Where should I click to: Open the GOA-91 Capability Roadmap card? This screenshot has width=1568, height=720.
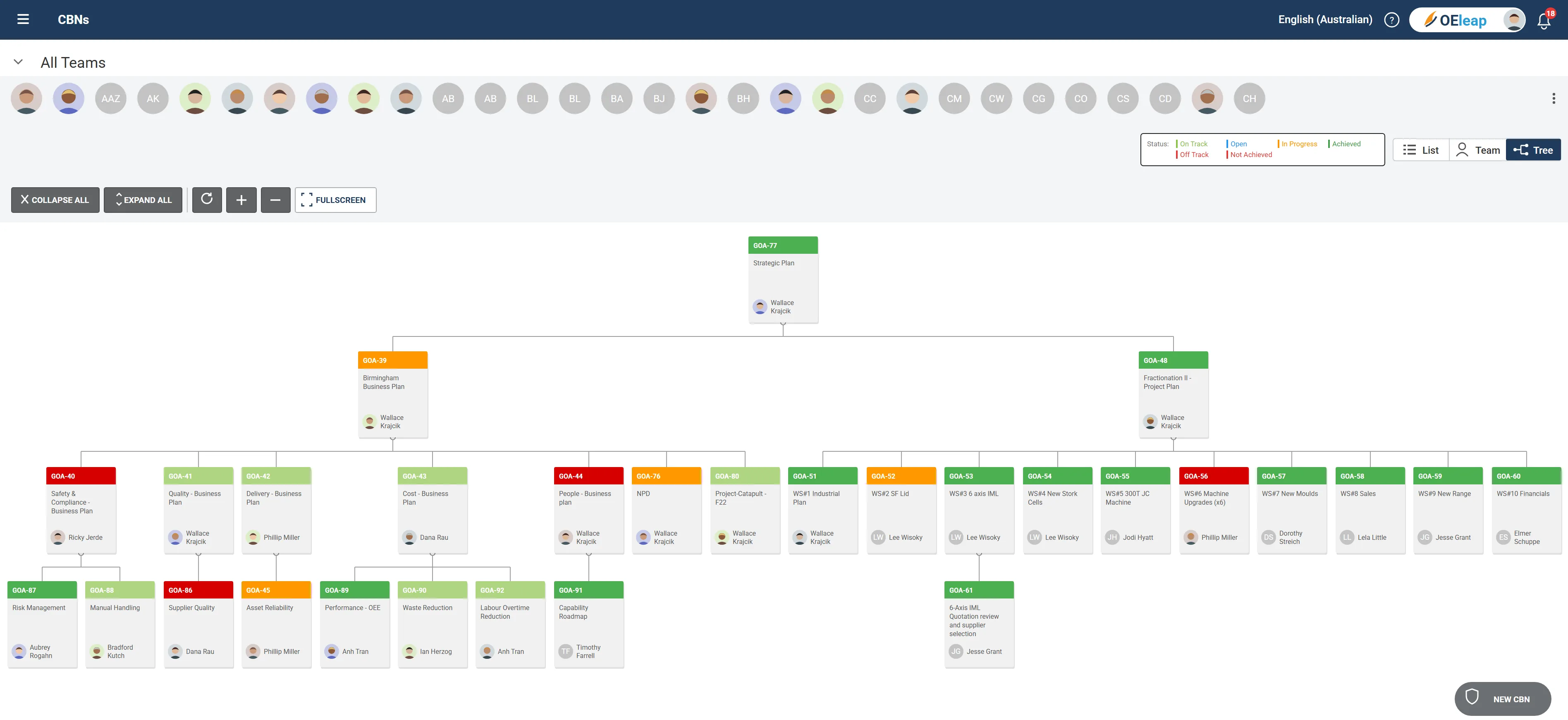coord(588,625)
